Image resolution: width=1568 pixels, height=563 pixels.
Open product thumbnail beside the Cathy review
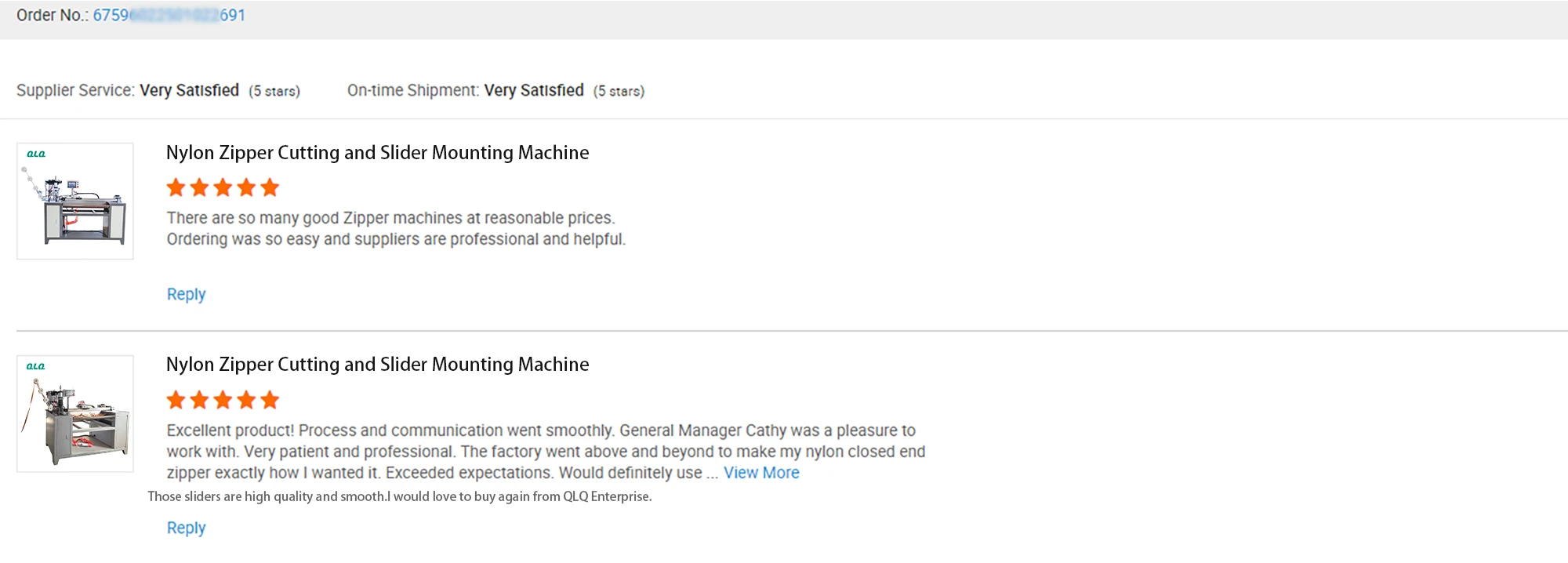pos(75,414)
